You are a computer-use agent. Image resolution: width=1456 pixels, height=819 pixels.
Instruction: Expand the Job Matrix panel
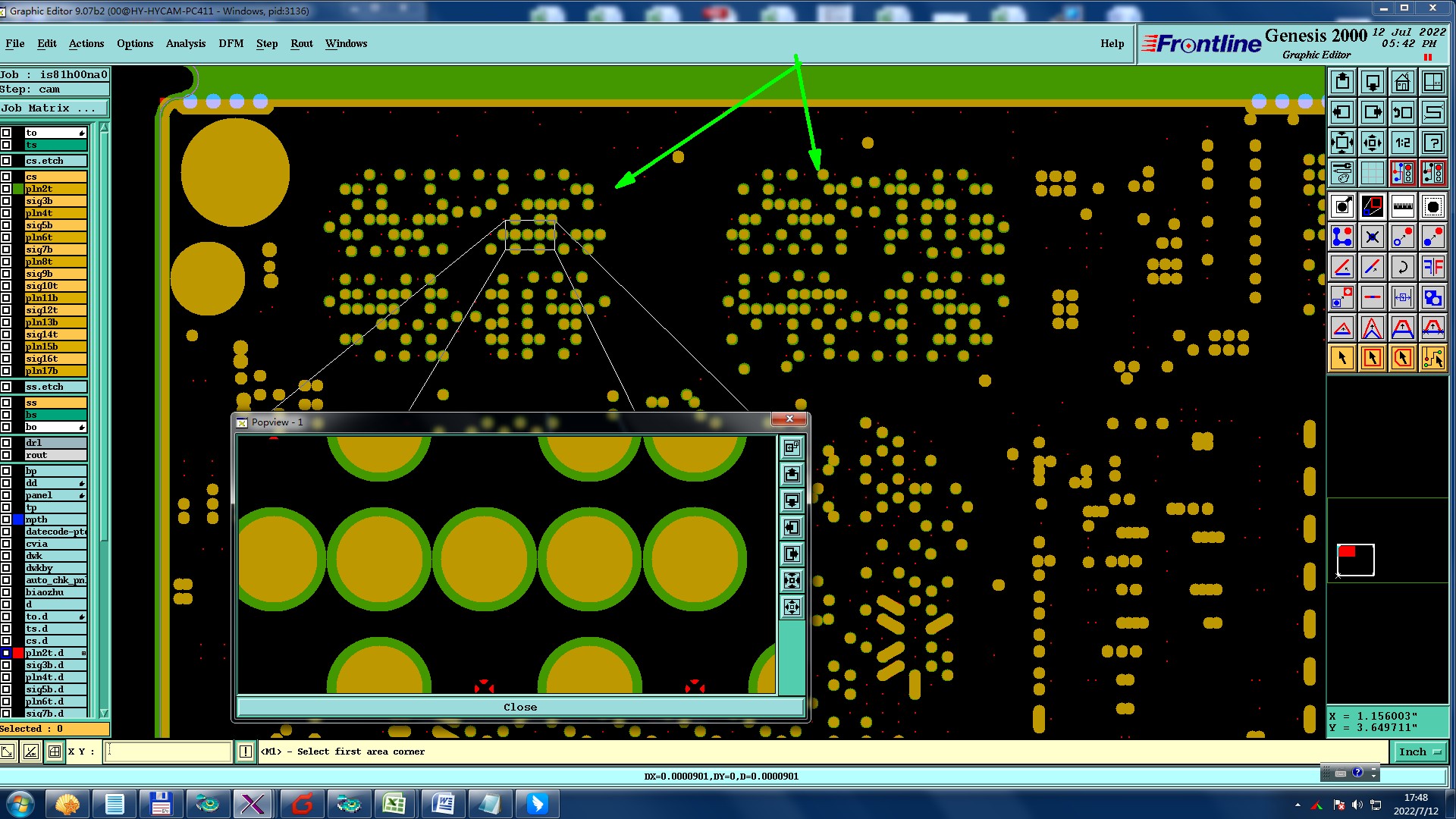click(x=53, y=108)
